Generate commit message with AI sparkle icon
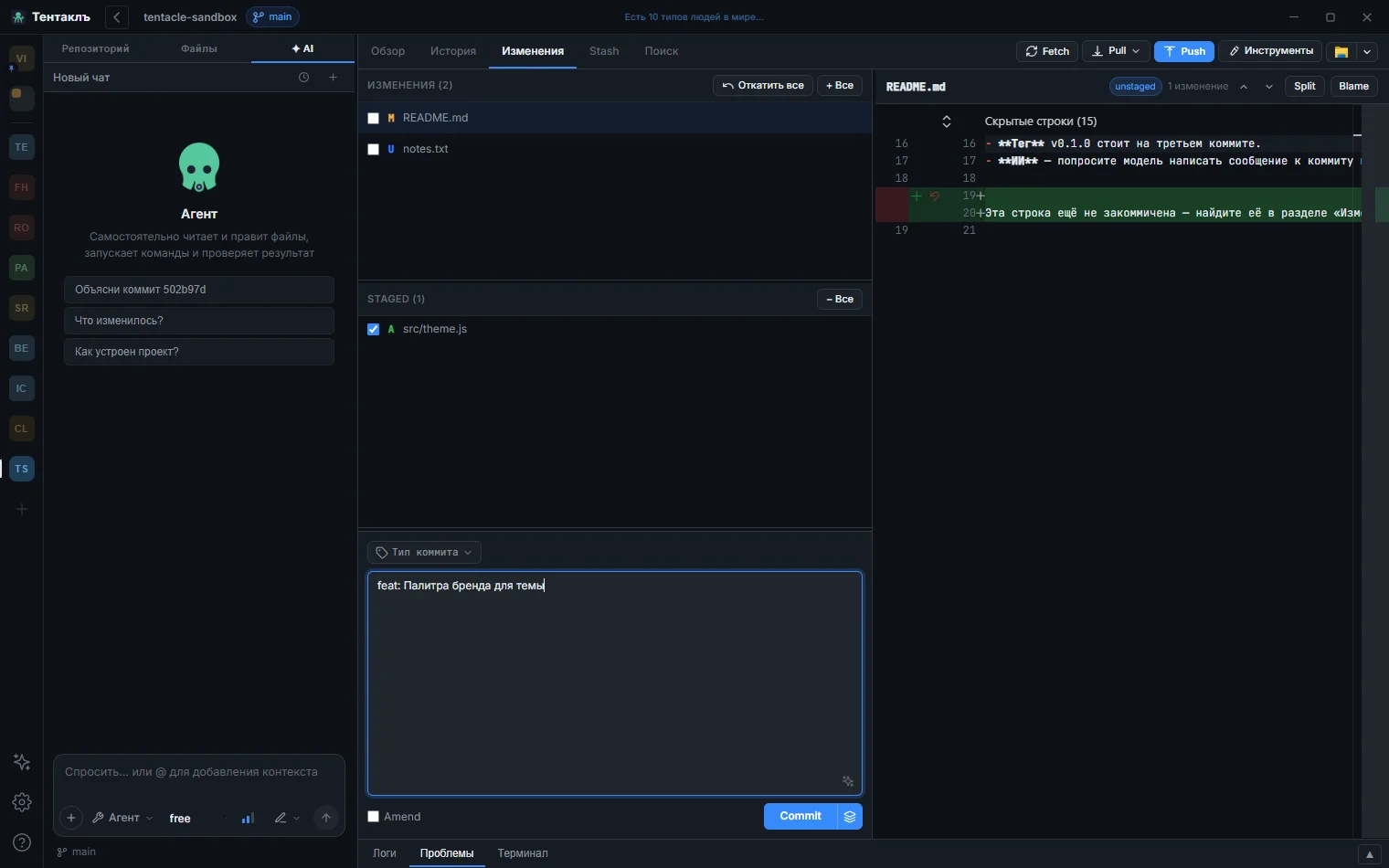The height and width of the screenshot is (868, 1389). 848,781
